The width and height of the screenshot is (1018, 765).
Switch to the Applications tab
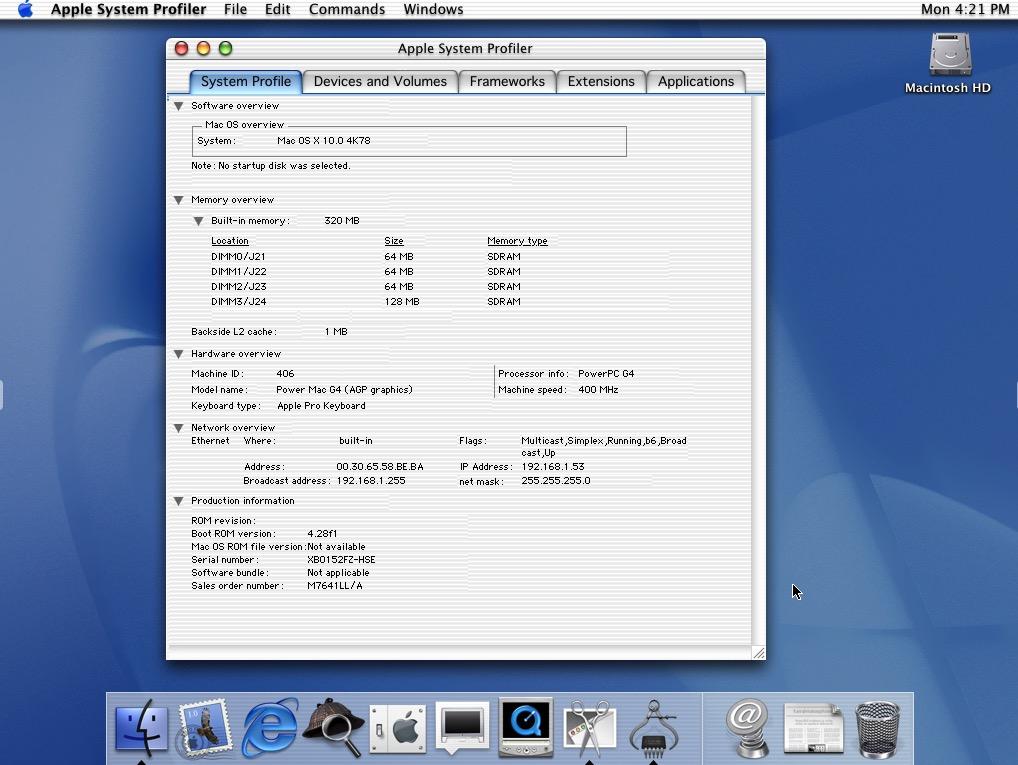click(x=695, y=82)
